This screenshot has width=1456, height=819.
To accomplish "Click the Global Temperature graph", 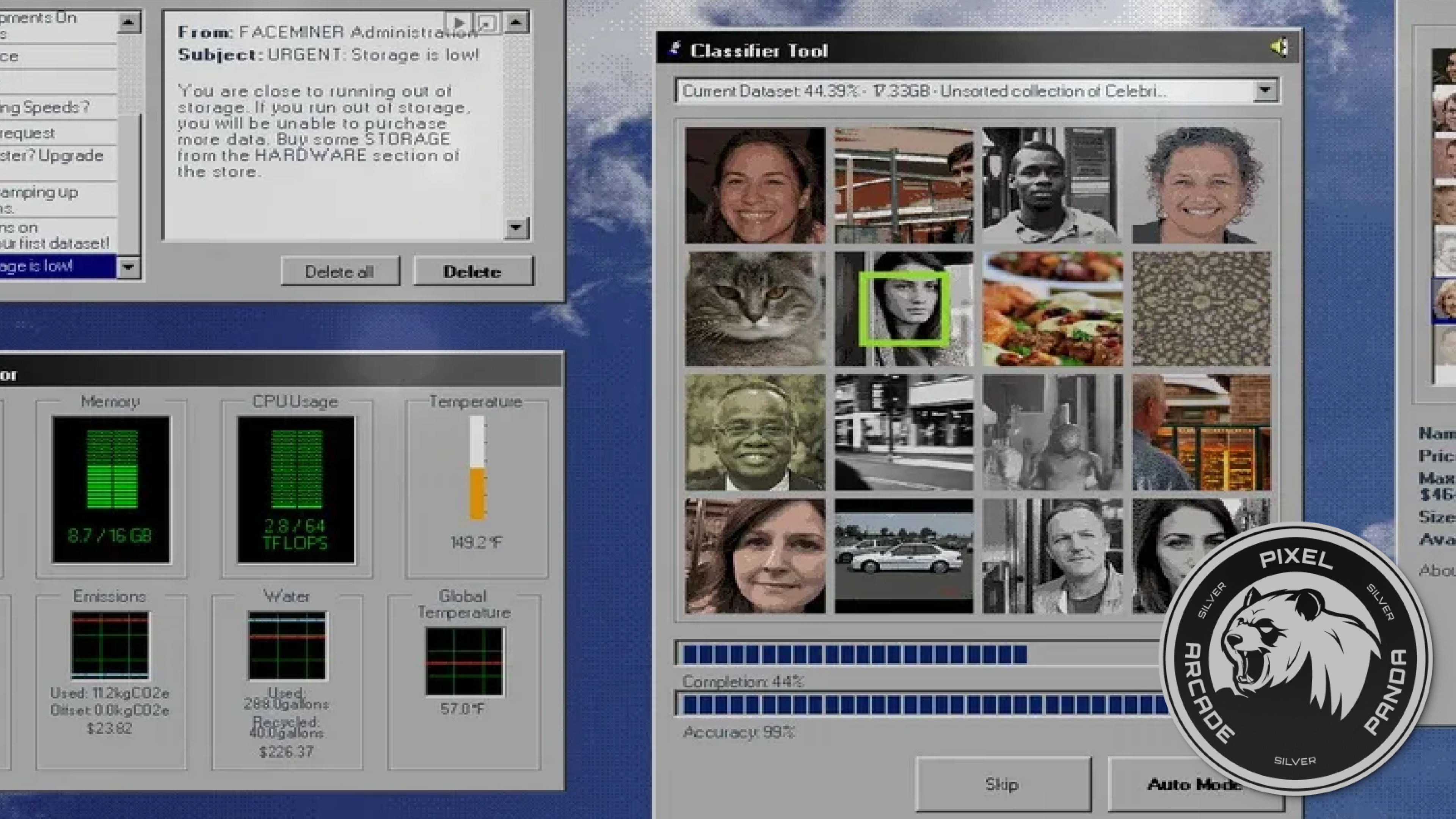I will click(464, 661).
